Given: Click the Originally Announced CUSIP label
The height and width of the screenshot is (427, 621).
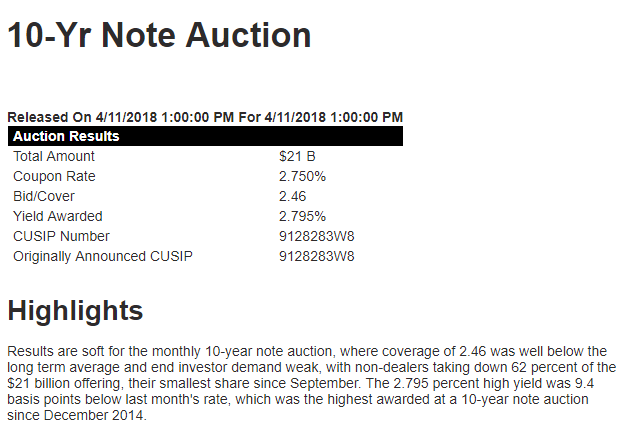Looking at the screenshot, I should [x=103, y=256].
